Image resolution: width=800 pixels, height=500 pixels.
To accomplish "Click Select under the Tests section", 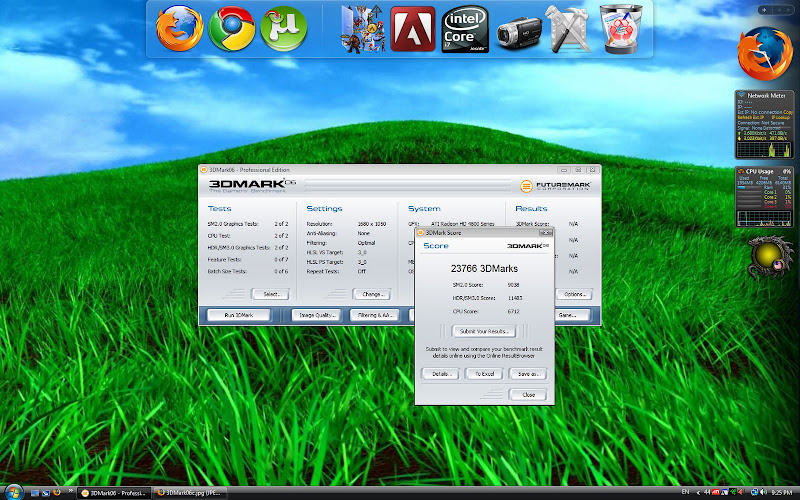I will click(269, 294).
